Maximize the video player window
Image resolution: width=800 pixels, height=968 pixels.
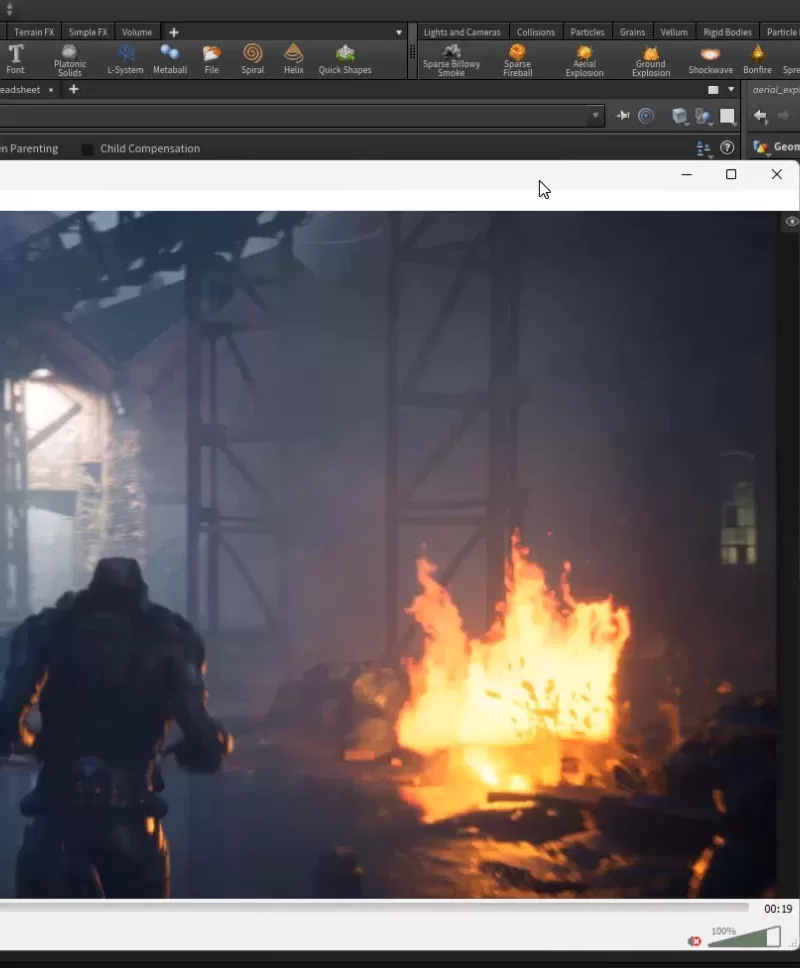(x=731, y=175)
